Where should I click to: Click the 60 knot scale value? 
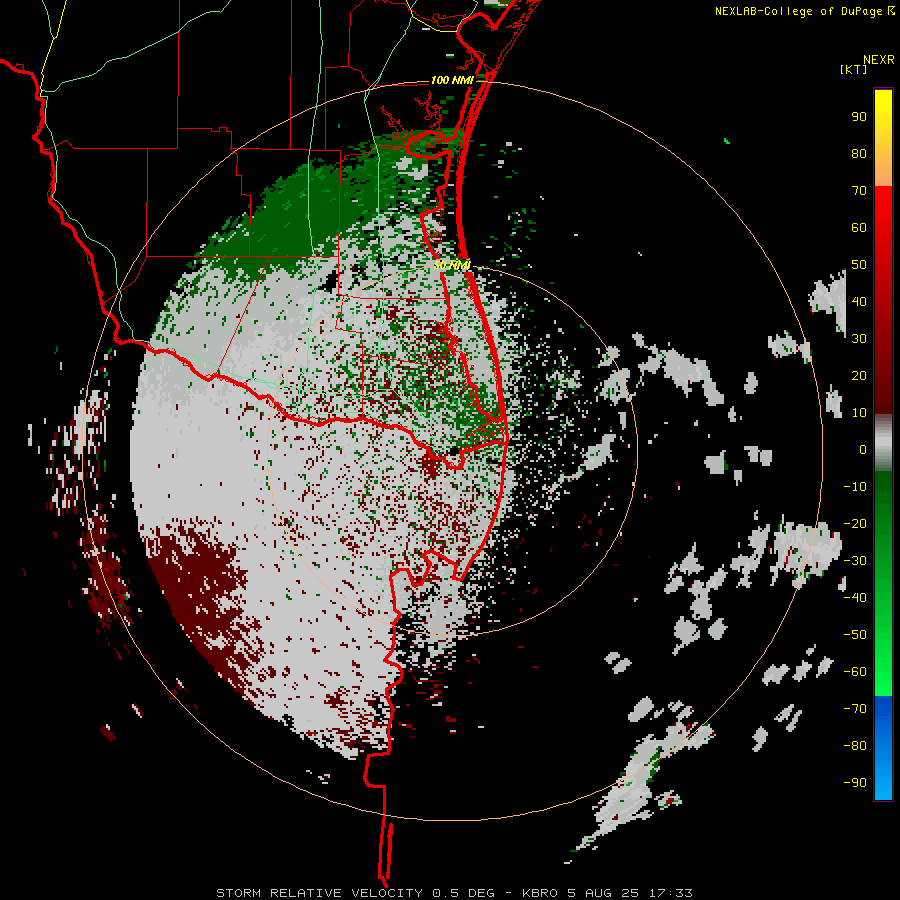pyautogui.click(x=859, y=227)
